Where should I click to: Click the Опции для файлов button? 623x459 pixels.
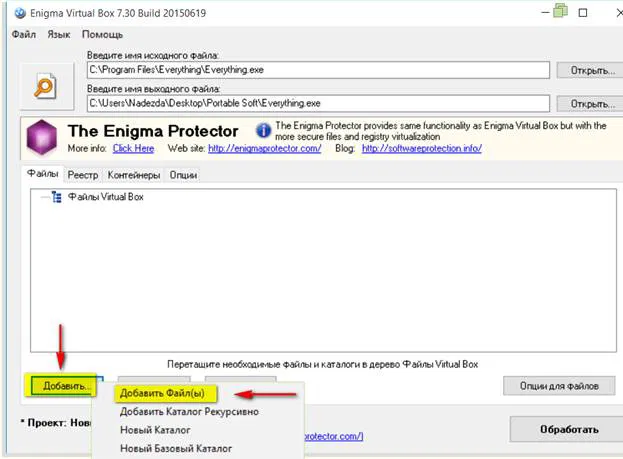click(x=559, y=385)
